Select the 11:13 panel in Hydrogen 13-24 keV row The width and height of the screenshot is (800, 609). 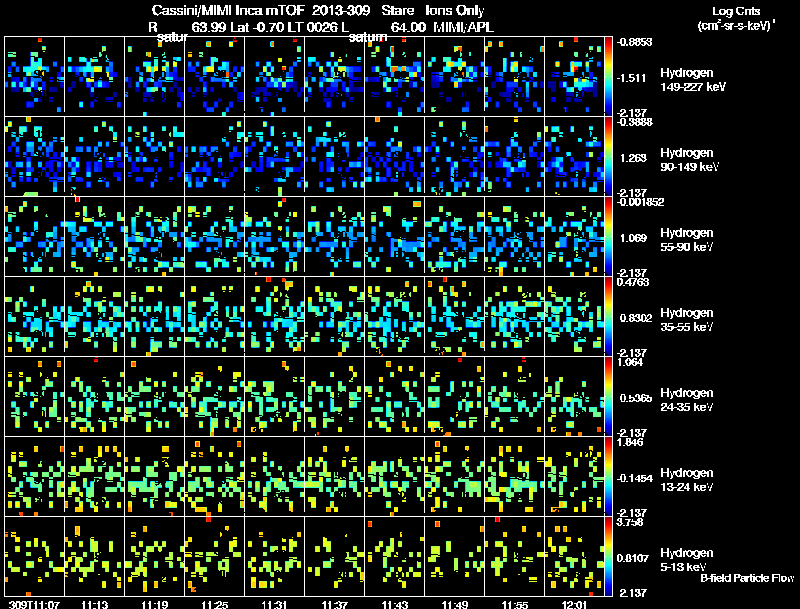click(94, 475)
